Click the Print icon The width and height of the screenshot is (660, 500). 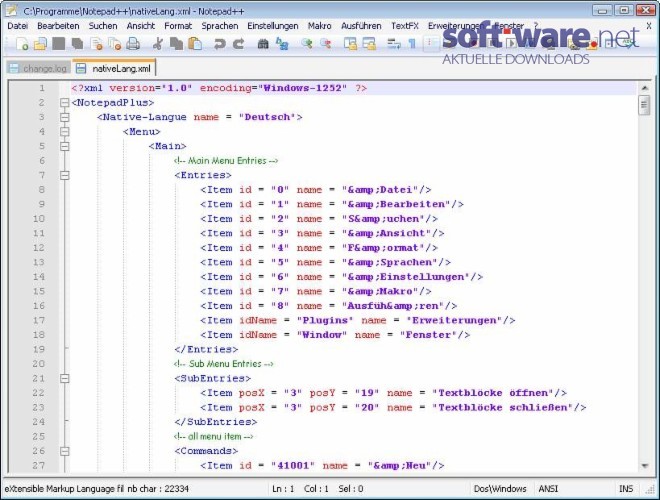133,44
